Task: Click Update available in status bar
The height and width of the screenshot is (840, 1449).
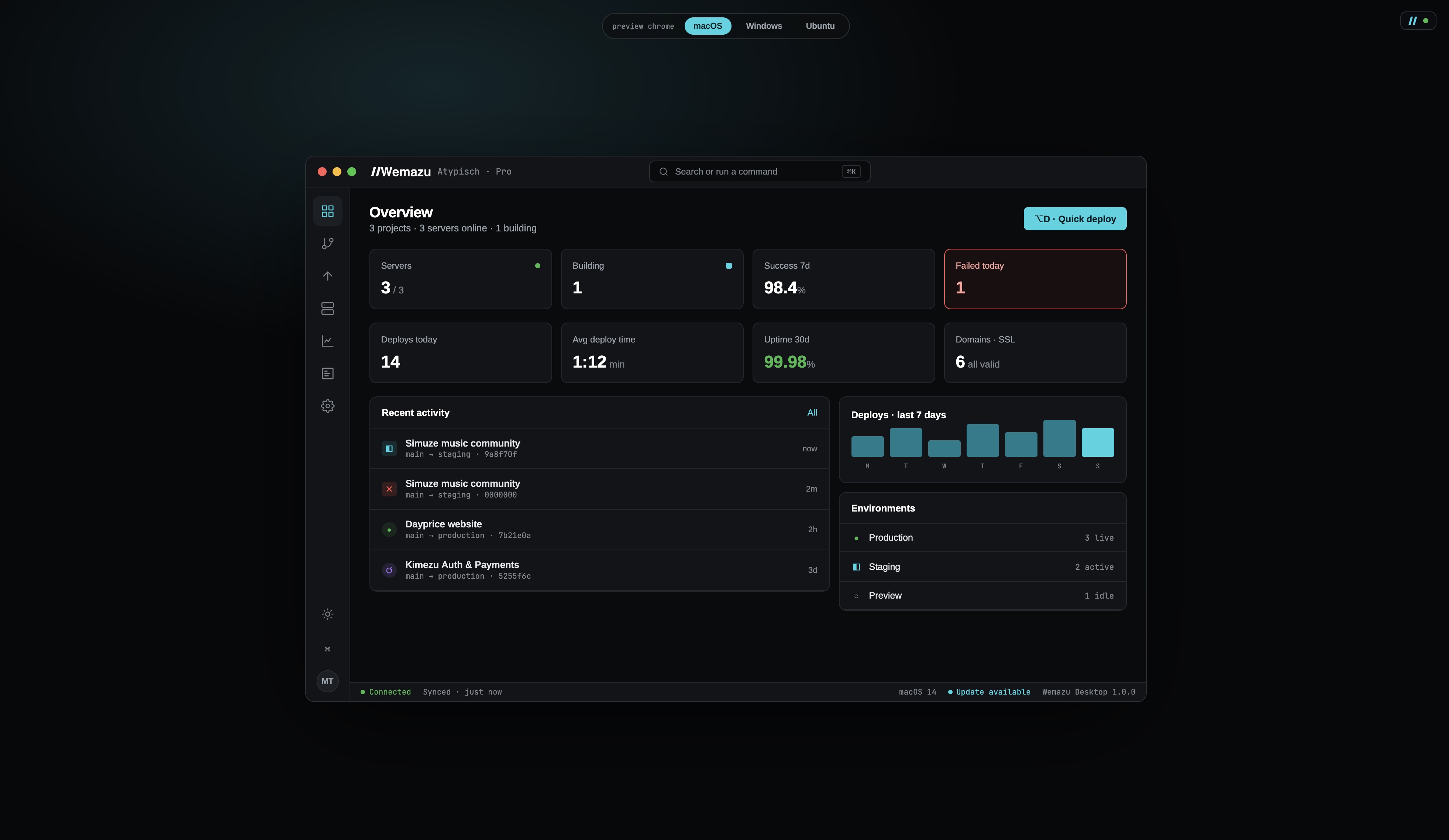Action: click(x=989, y=692)
